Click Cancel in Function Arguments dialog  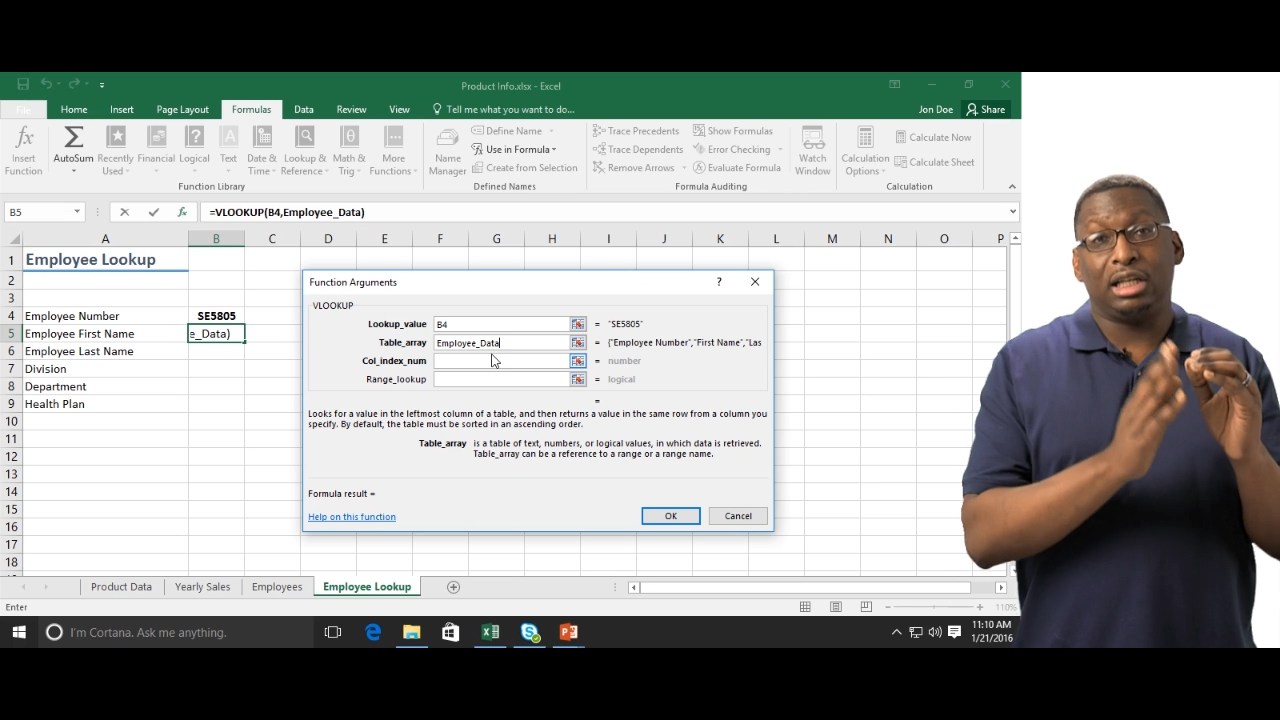pos(738,516)
